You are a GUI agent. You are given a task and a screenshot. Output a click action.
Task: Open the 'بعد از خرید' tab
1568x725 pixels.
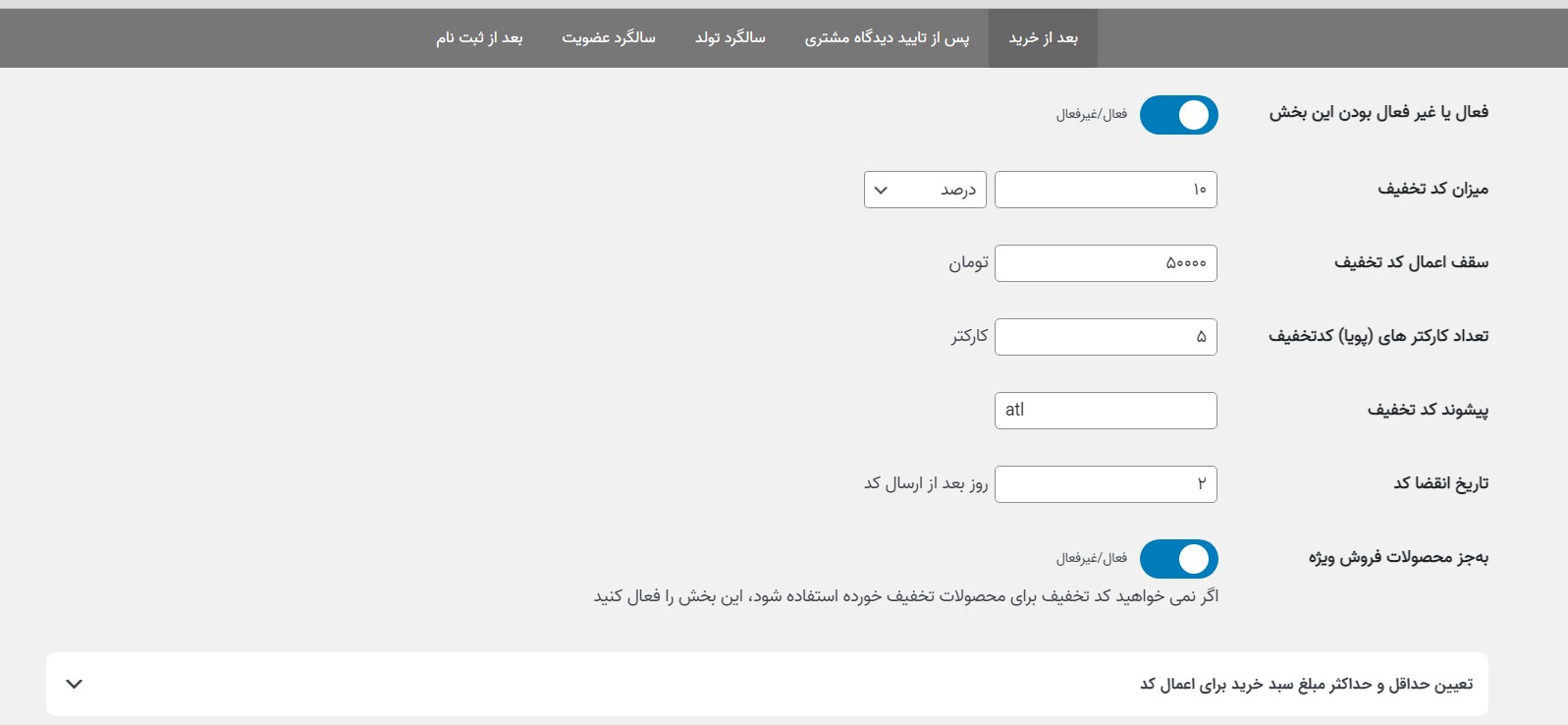click(x=1043, y=38)
